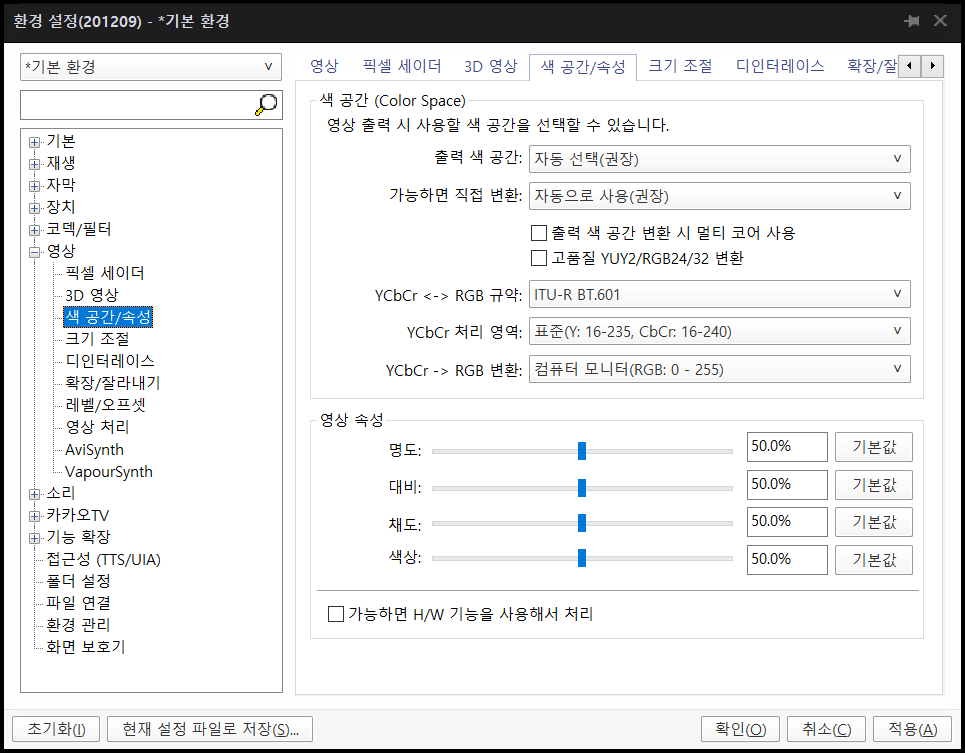
Task: Switch to the 영상 tab
Action: point(324,66)
